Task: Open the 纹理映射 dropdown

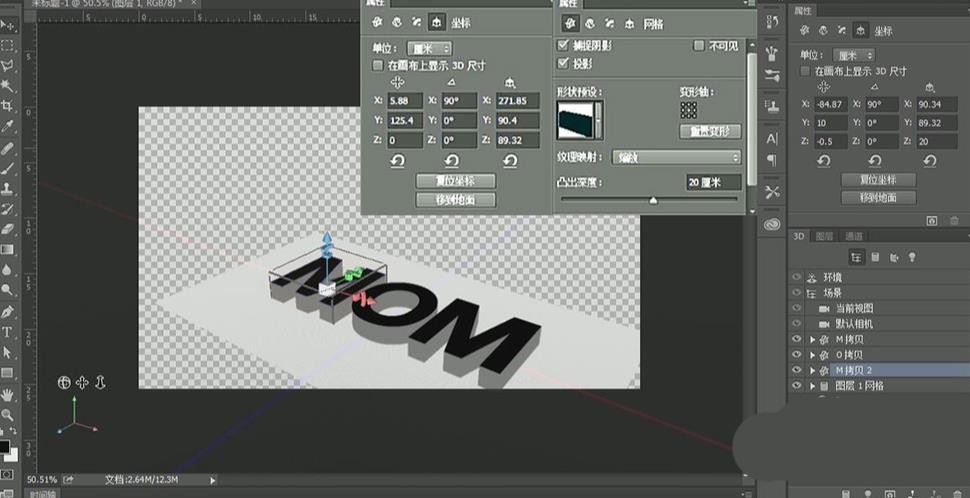Action: pos(677,158)
